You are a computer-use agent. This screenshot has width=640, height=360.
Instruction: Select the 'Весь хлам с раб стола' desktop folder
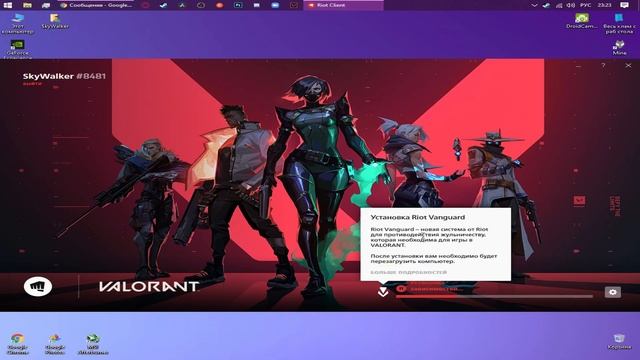click(619, 23)
